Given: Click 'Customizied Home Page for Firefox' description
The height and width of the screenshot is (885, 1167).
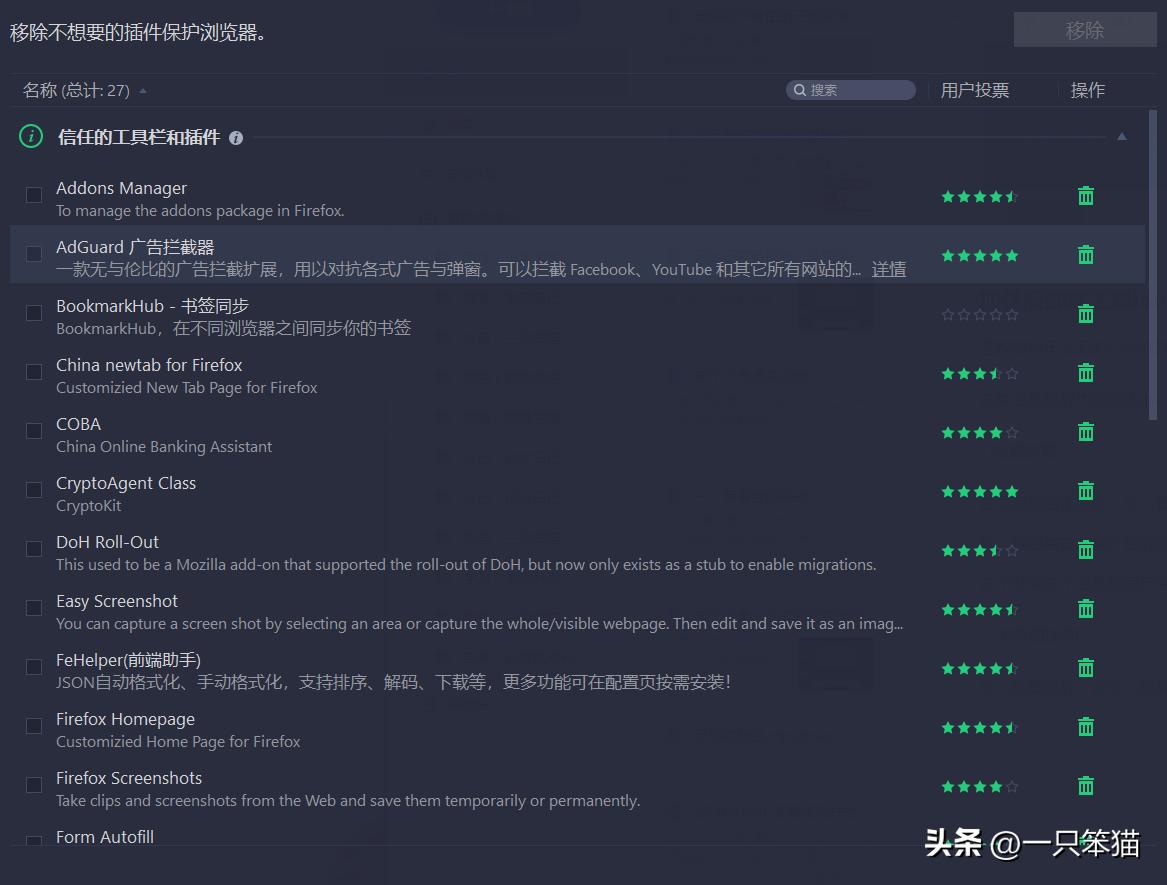Looking at the screenshot, I should point(178,742).
